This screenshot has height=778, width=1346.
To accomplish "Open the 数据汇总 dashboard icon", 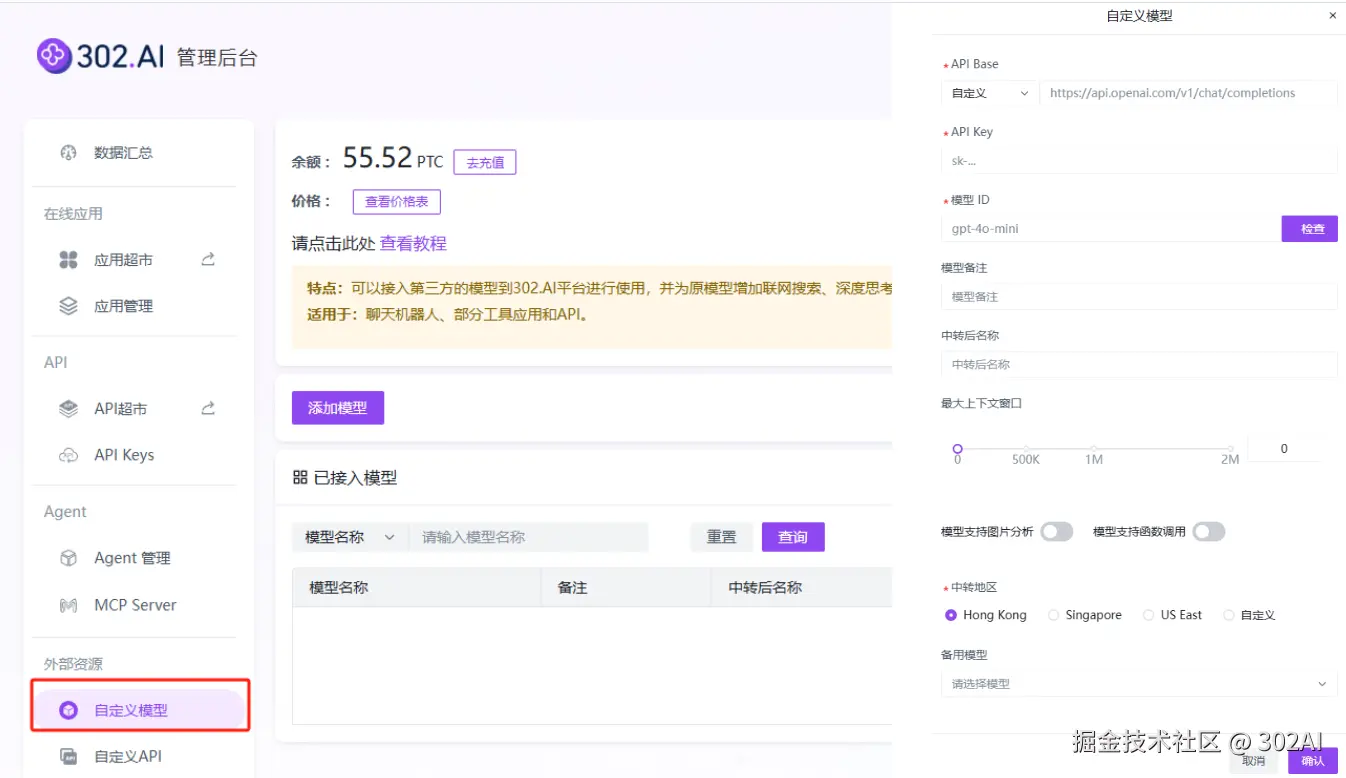I will pyautogui.click(x=67, y=152).
